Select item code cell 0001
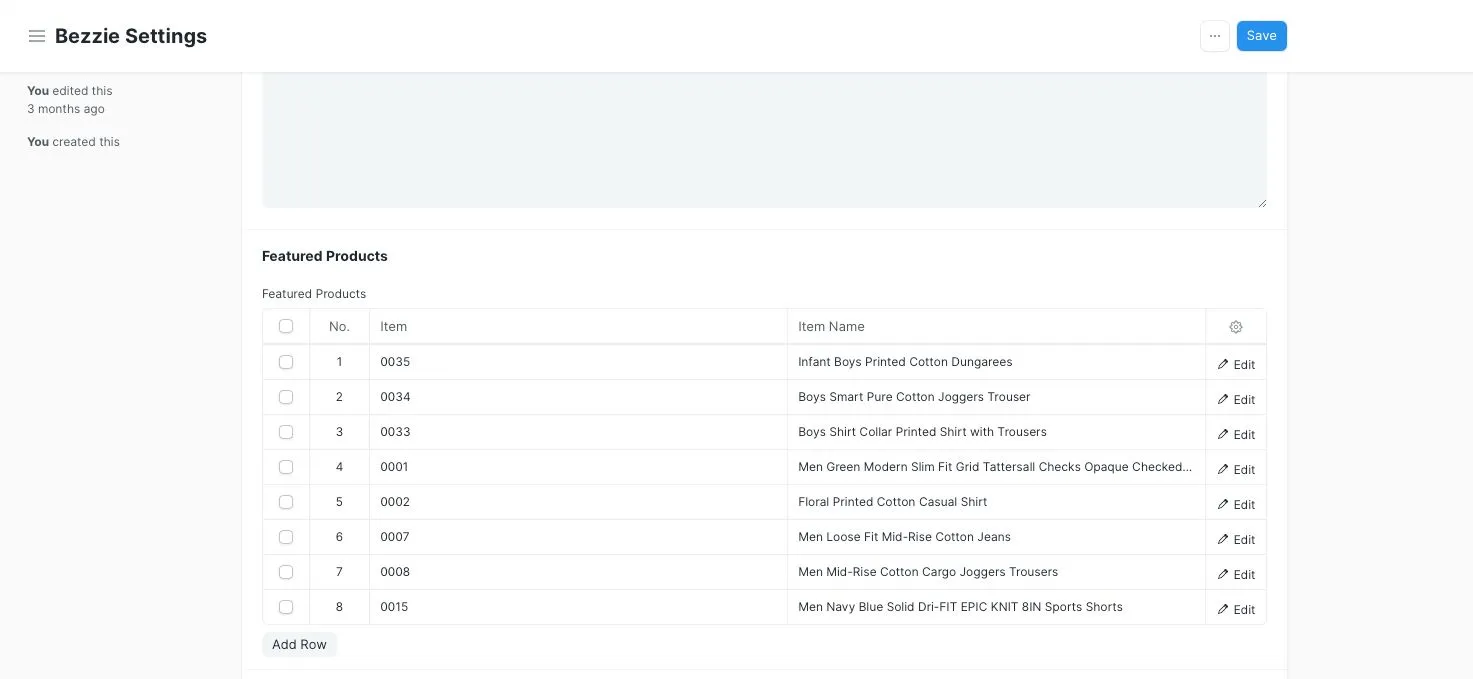This screenshot has width=1473, height=679. 578,467
